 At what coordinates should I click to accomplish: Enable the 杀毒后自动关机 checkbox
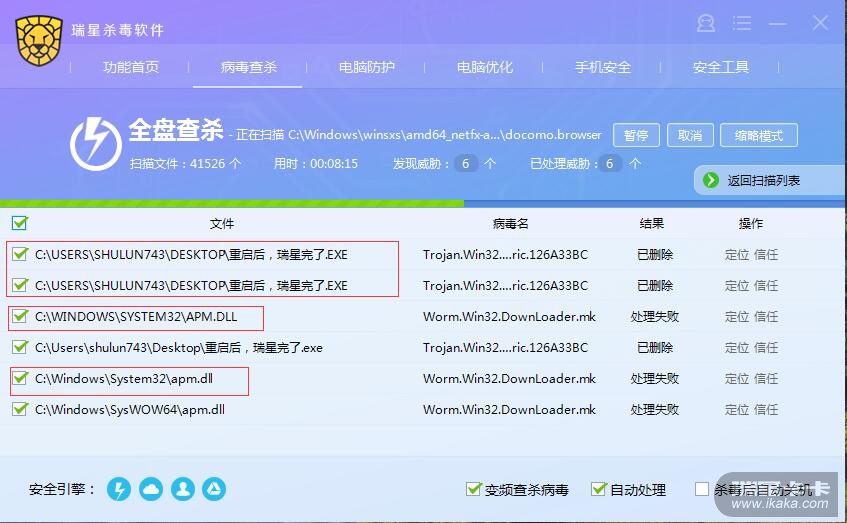[x=702, y=489]
